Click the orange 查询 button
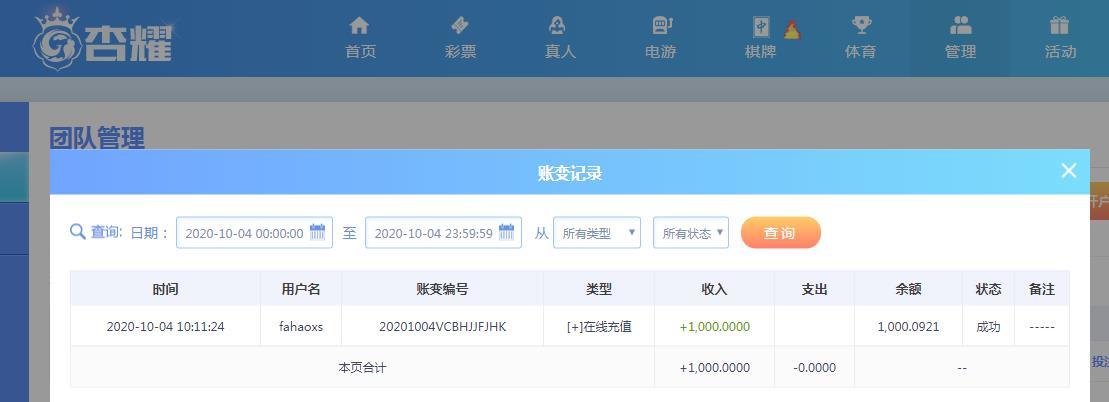The width and height of the screenshot is (1109, 402). (781, 233)
